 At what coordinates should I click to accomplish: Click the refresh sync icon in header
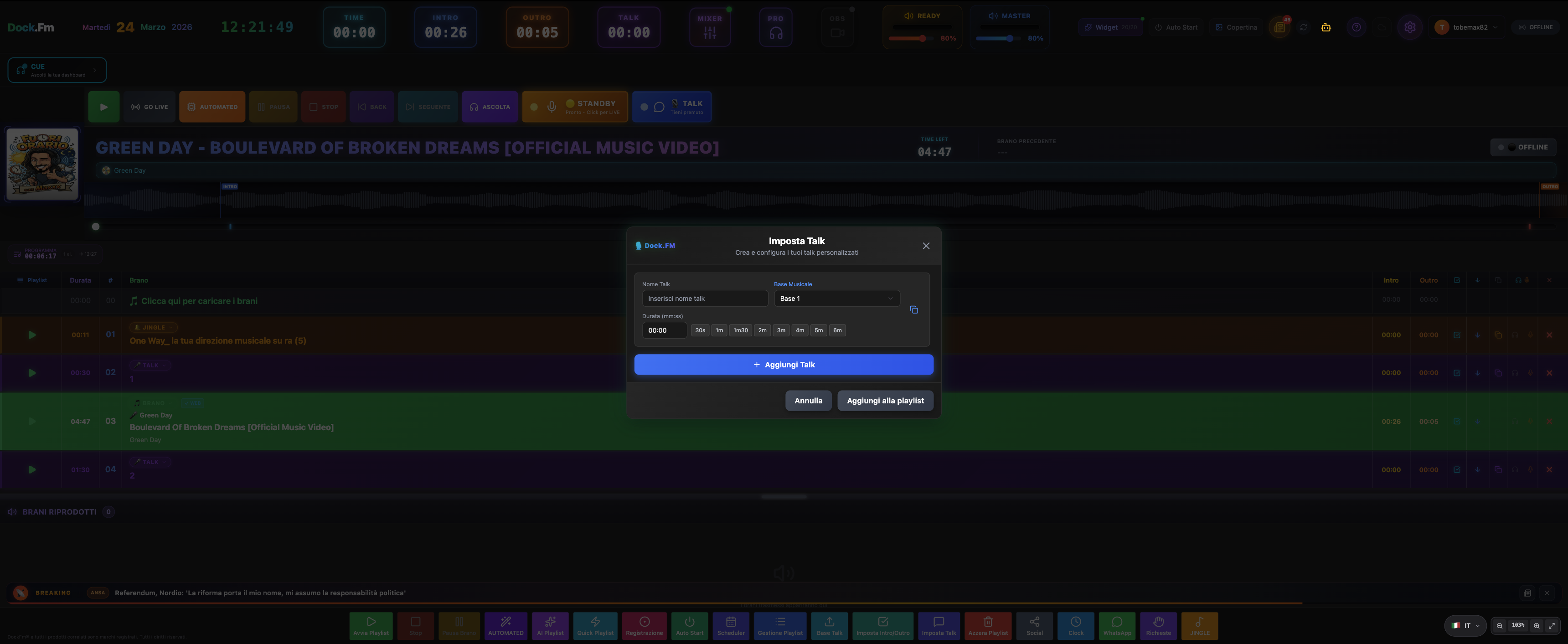pos(1303,27)
